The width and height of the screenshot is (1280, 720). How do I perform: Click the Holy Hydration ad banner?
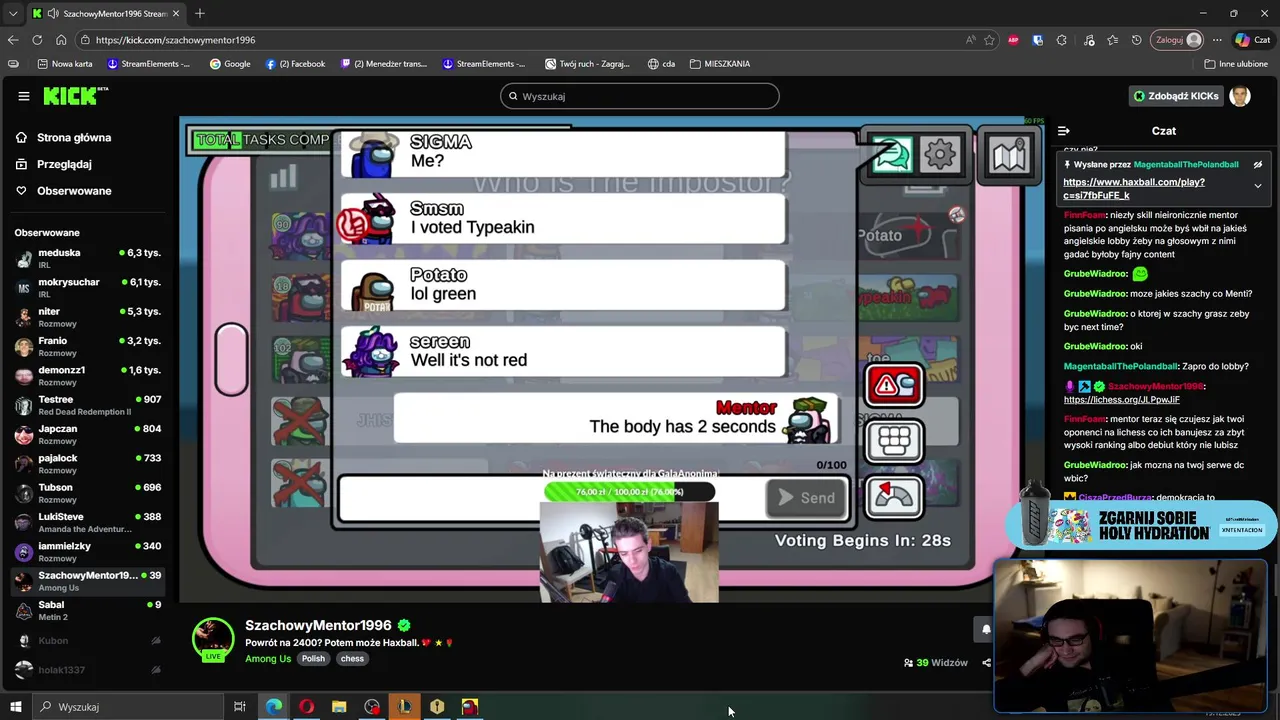(1142, 524)
